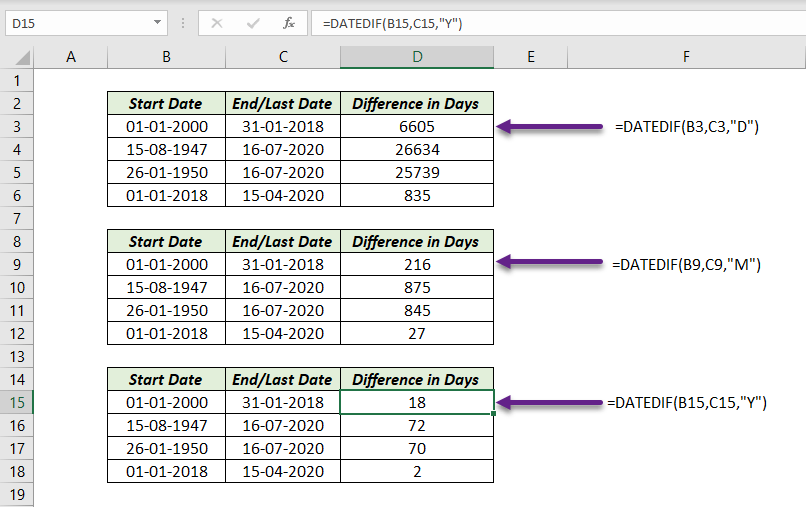
Task: Click the End/Last Date header in row 8
Action: 283,241
